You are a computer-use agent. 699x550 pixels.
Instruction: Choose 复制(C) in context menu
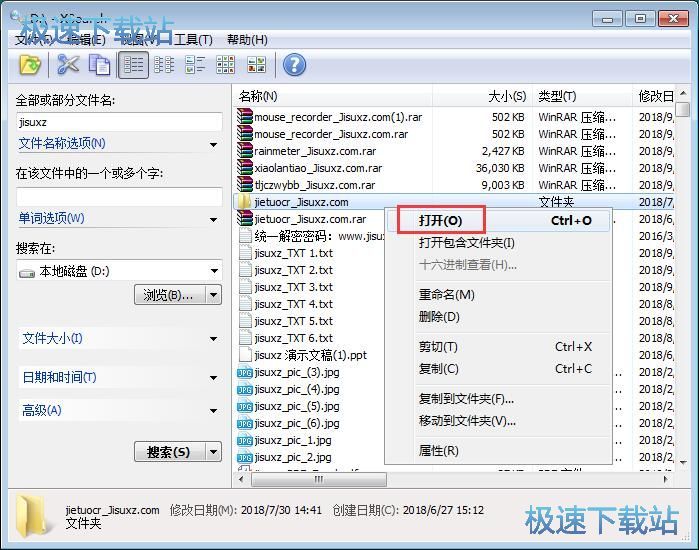click(498, 369)
